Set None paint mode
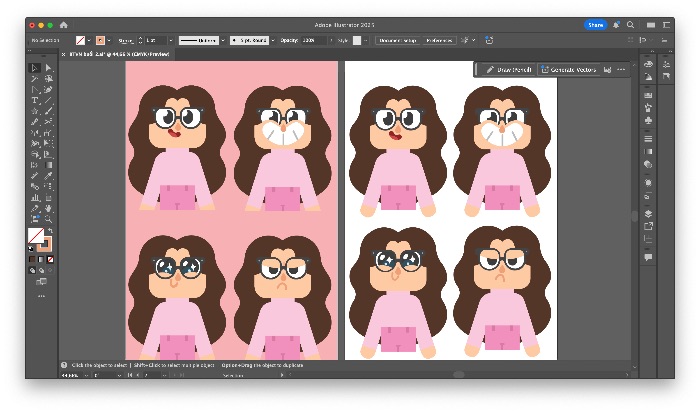 50,259
